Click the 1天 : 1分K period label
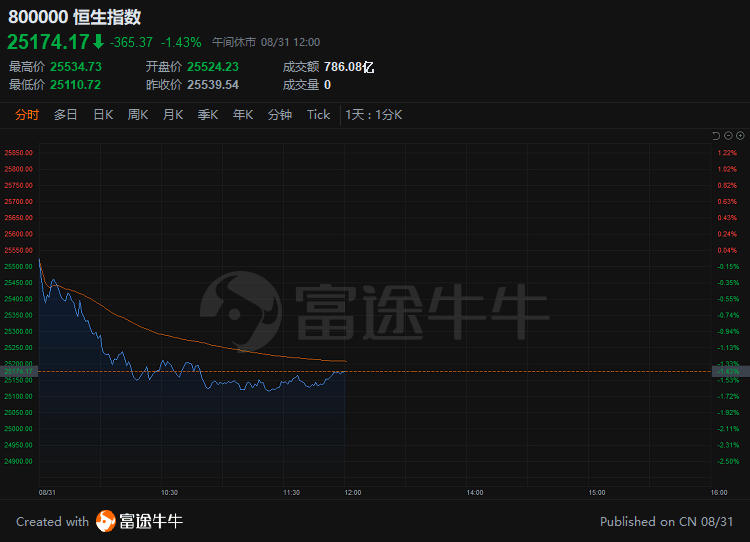 374,115
